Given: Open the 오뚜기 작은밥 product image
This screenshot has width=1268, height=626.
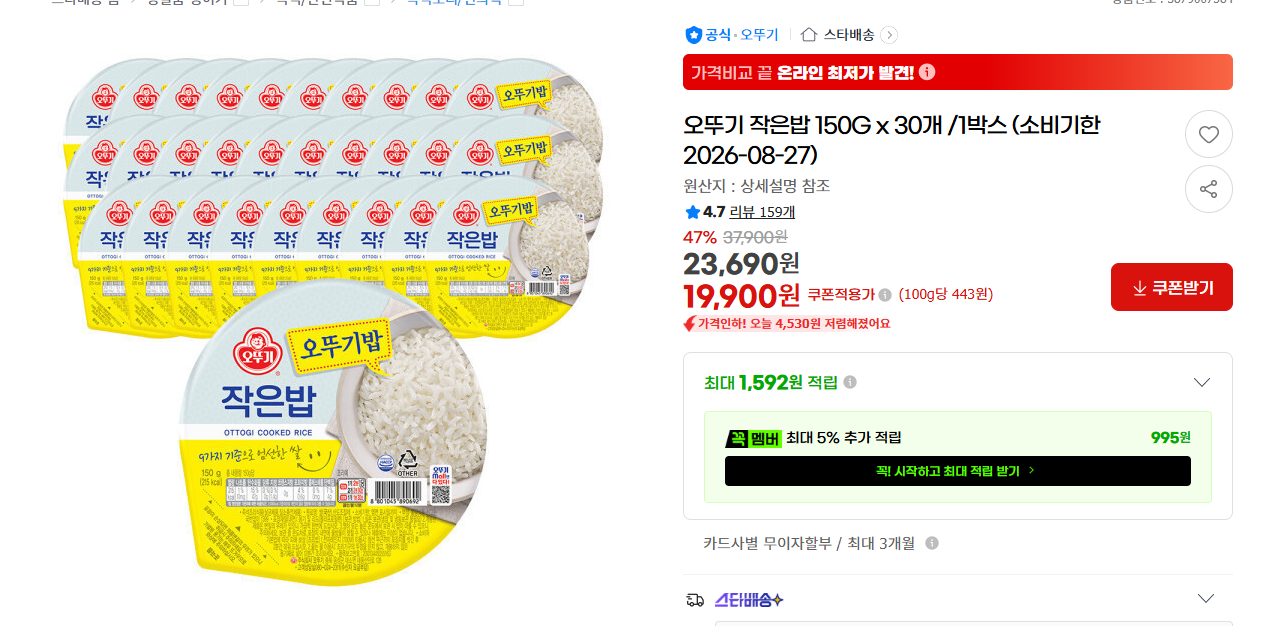Looking at the screenshot, I should point(334,320).
